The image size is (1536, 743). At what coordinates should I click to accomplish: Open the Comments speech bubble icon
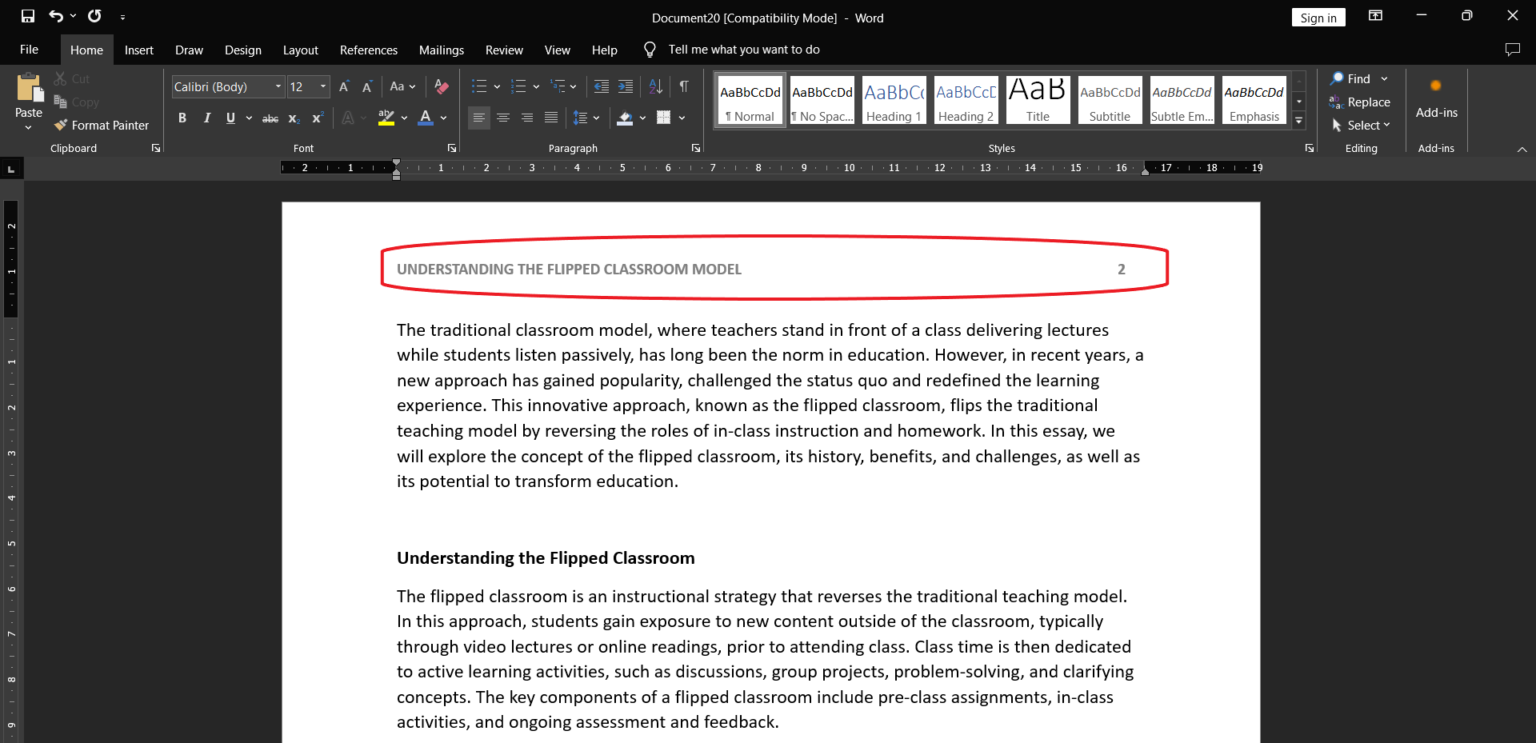1512,49
